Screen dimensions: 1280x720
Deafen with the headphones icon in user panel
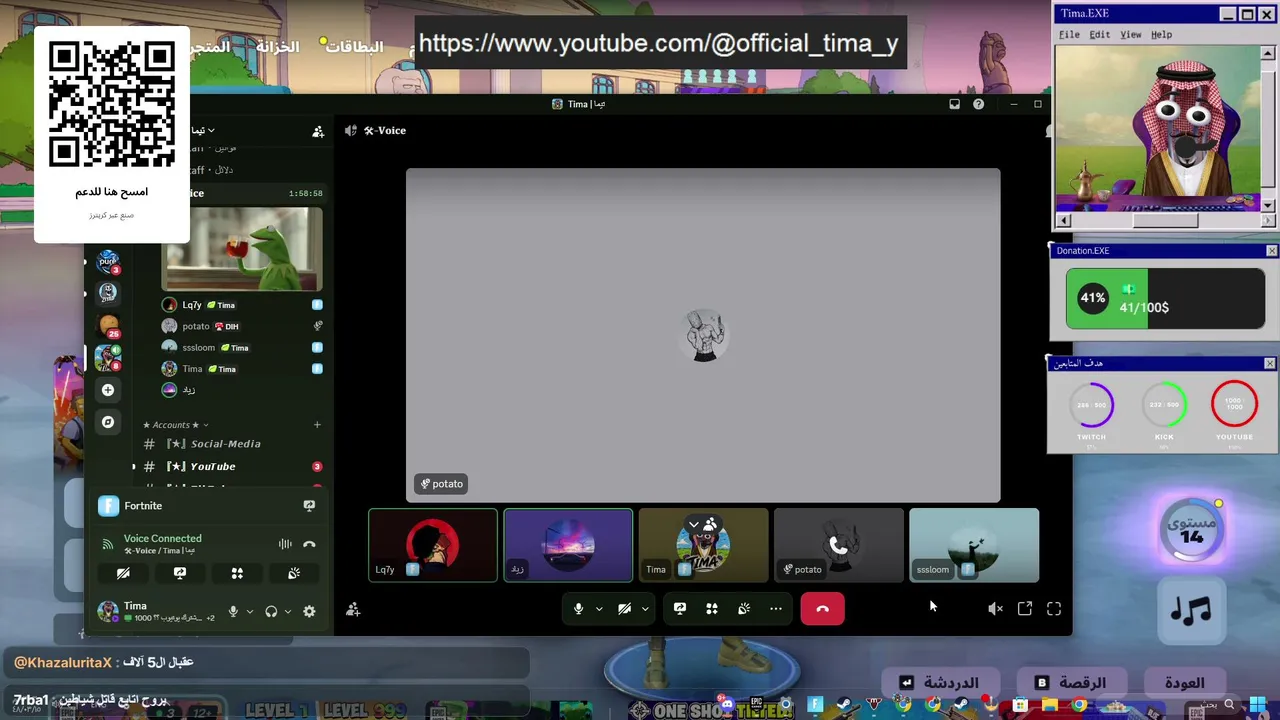point(271,612)
